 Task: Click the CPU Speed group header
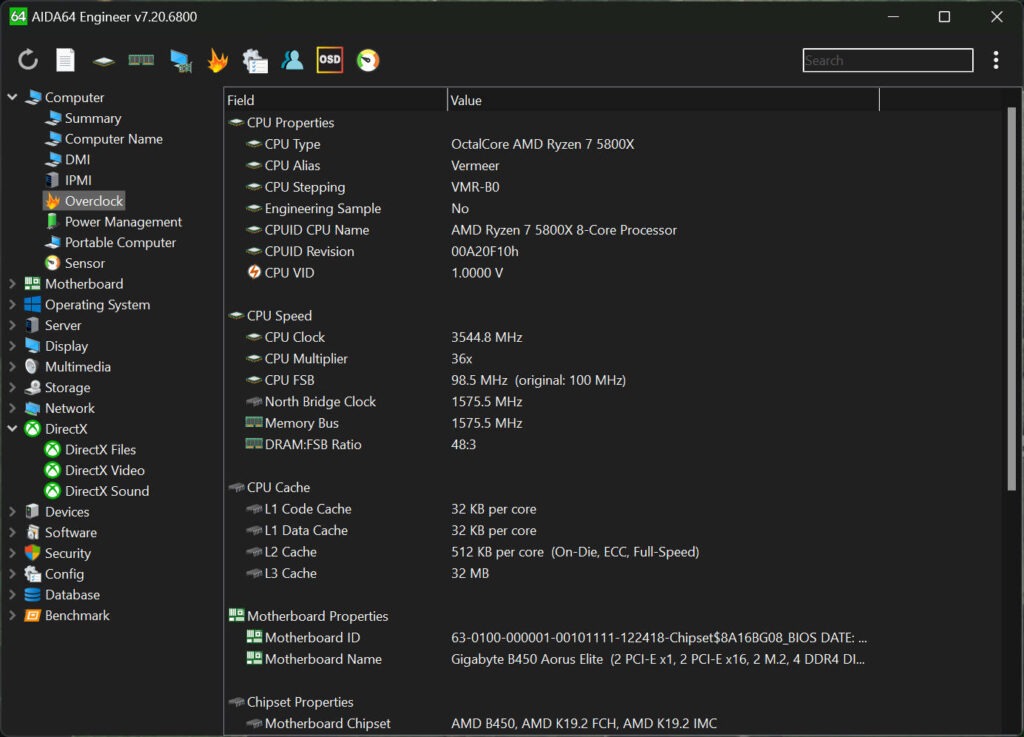coord(270,316)
